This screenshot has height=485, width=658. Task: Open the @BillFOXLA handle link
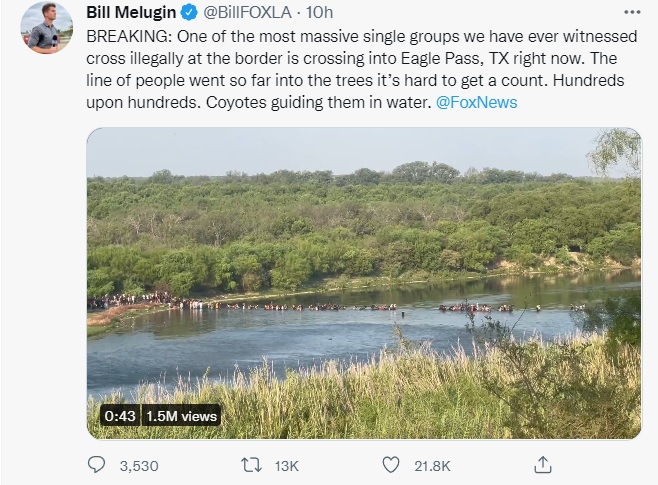247,13
